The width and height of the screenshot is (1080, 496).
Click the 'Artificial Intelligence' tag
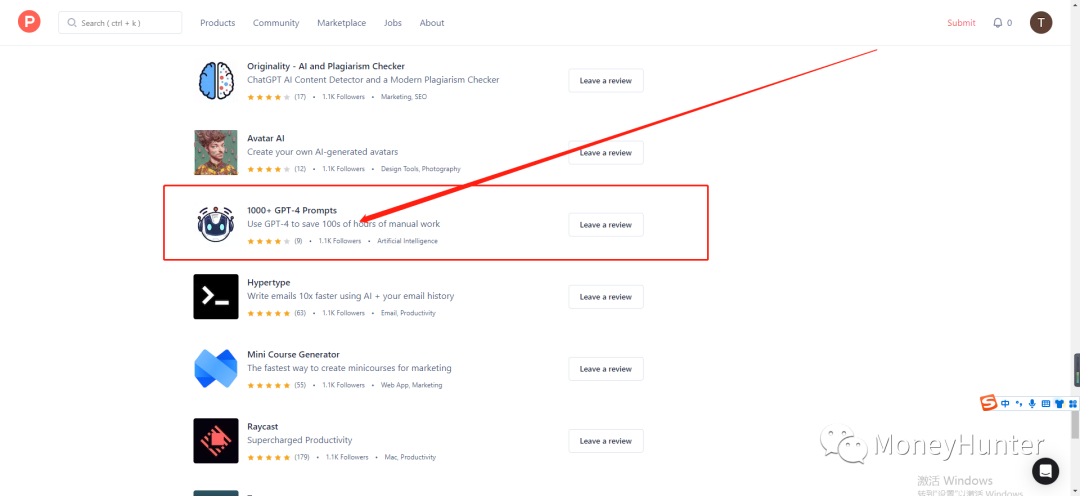[x=407, y=241]
